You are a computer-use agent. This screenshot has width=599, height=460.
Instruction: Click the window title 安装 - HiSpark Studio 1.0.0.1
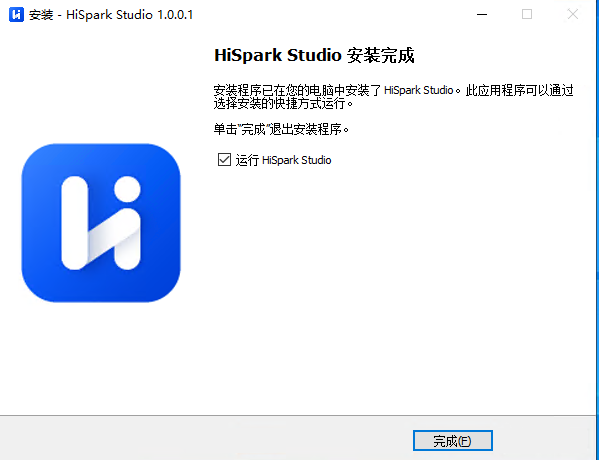pos(111,15)
